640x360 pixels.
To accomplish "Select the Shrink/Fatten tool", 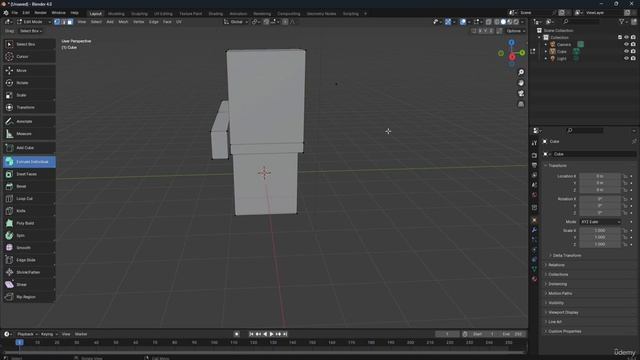I will tap(29, 272).
